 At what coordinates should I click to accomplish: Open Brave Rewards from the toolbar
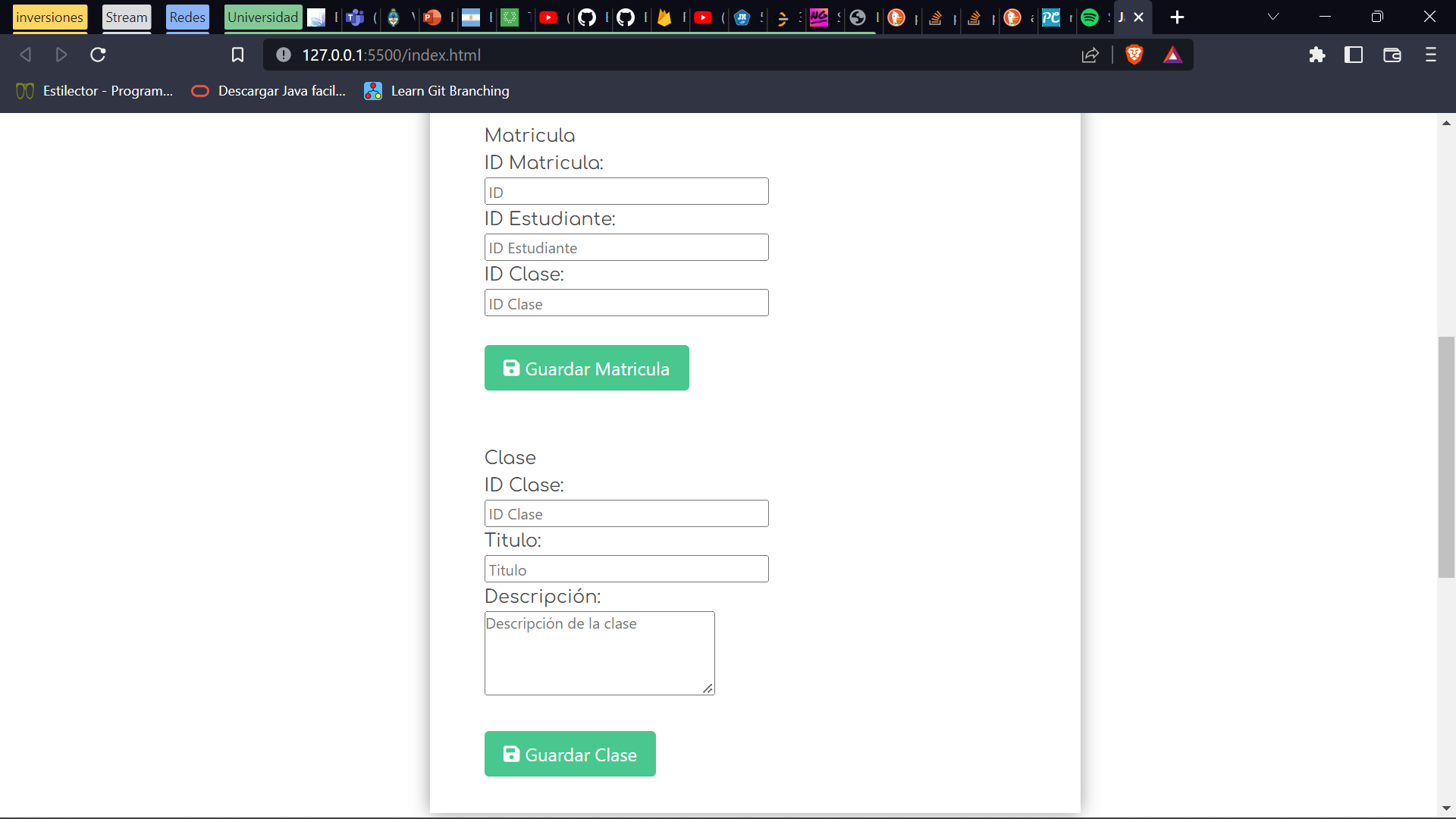click(x=1172, y=55)
